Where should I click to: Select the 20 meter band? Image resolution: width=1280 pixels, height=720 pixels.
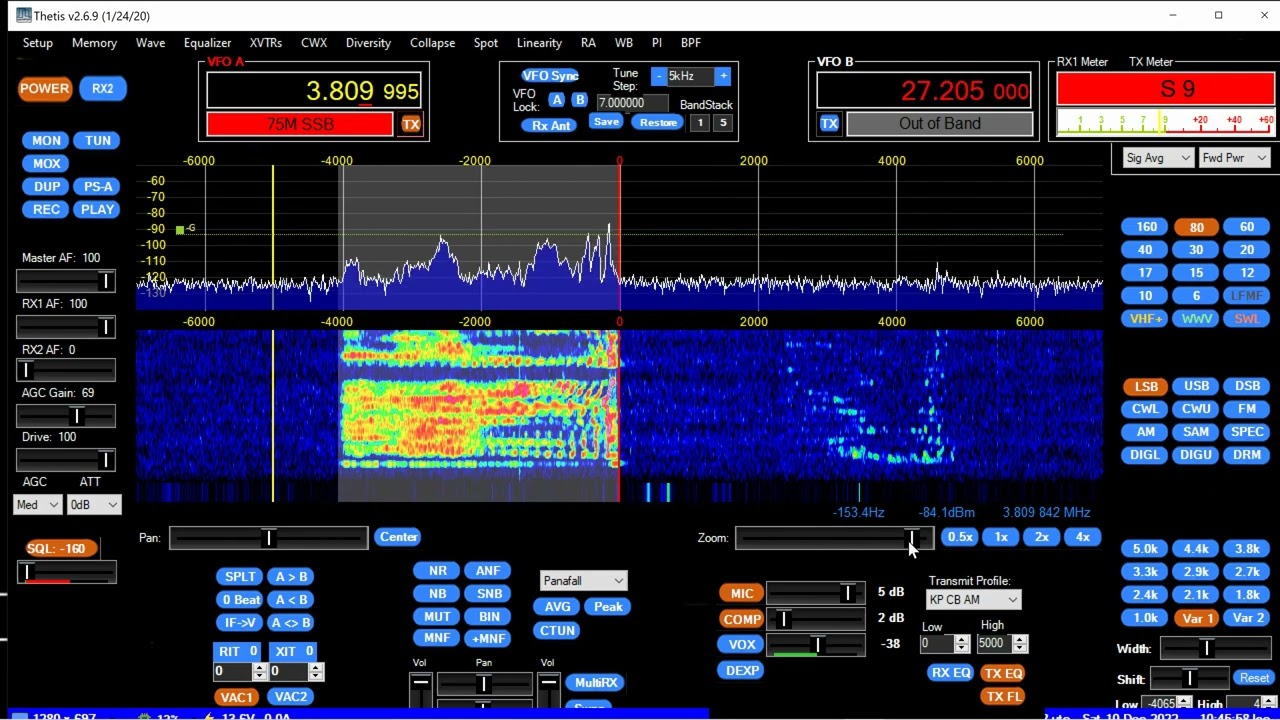(1247, 250)
